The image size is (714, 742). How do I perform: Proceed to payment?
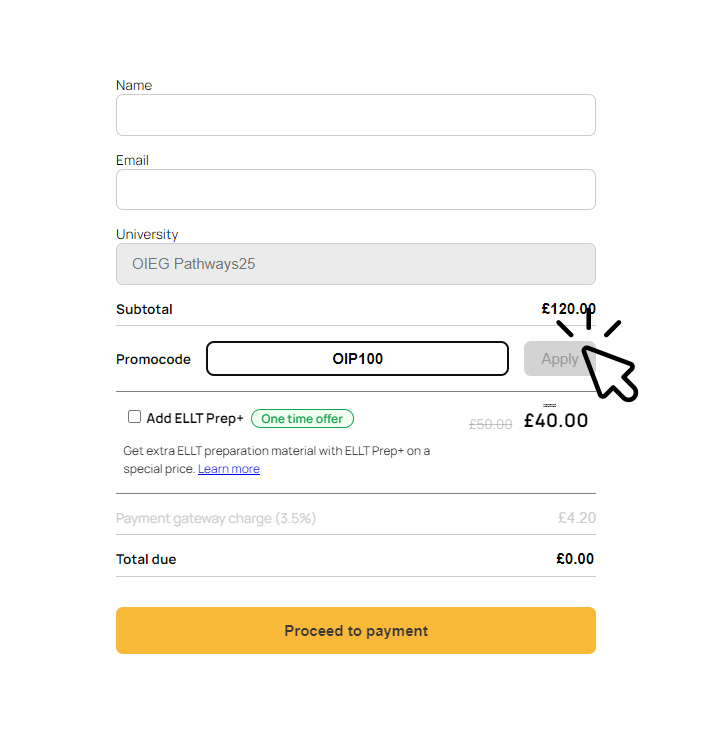pos(355,630)
